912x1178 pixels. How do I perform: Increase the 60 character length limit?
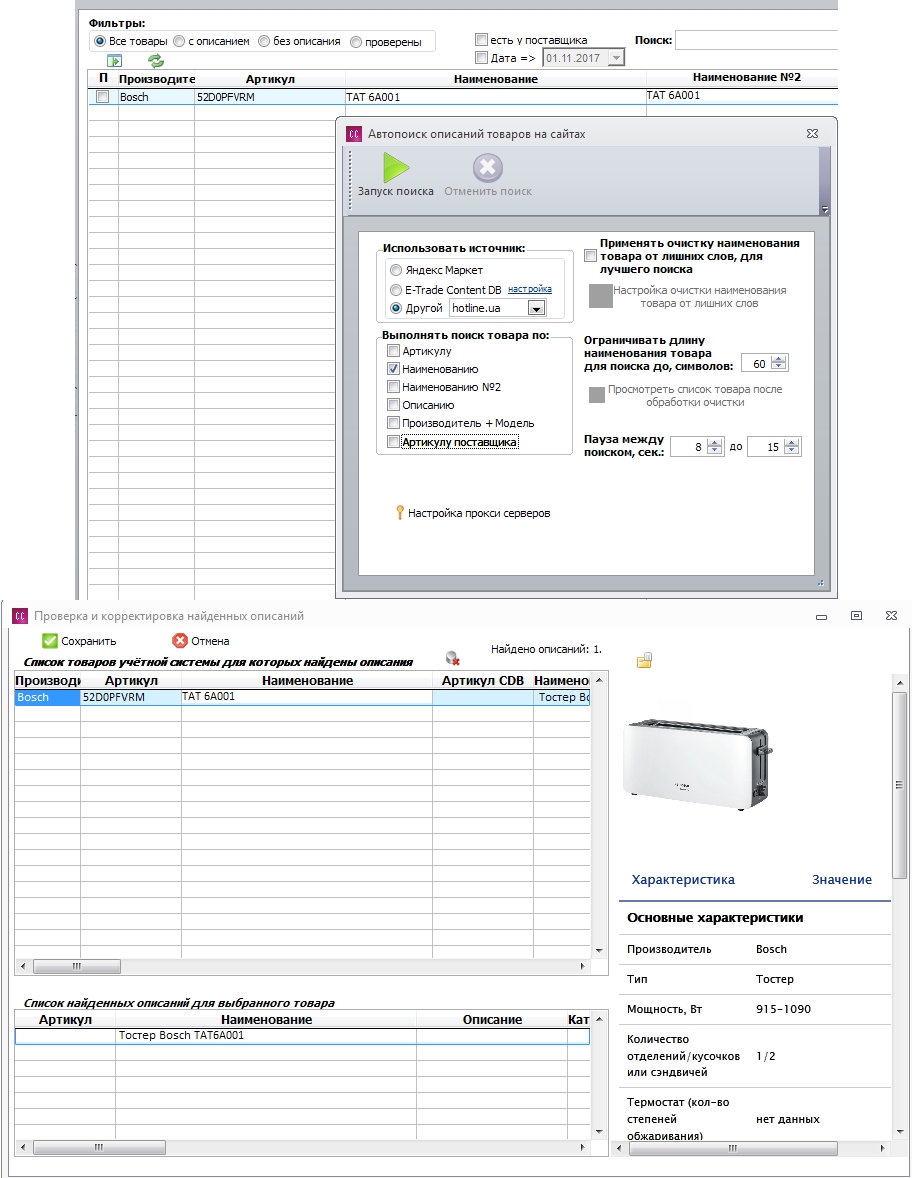click(779, 360)
